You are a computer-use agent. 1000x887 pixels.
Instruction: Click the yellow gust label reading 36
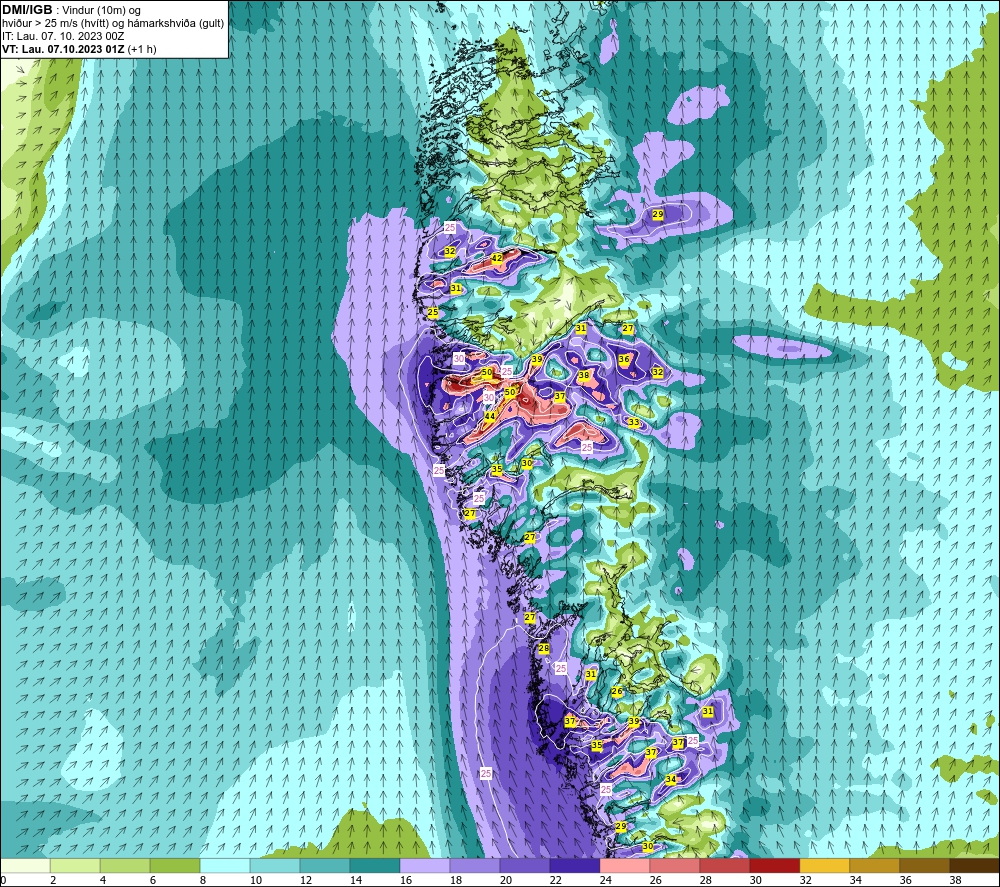(x=624, y=359)
